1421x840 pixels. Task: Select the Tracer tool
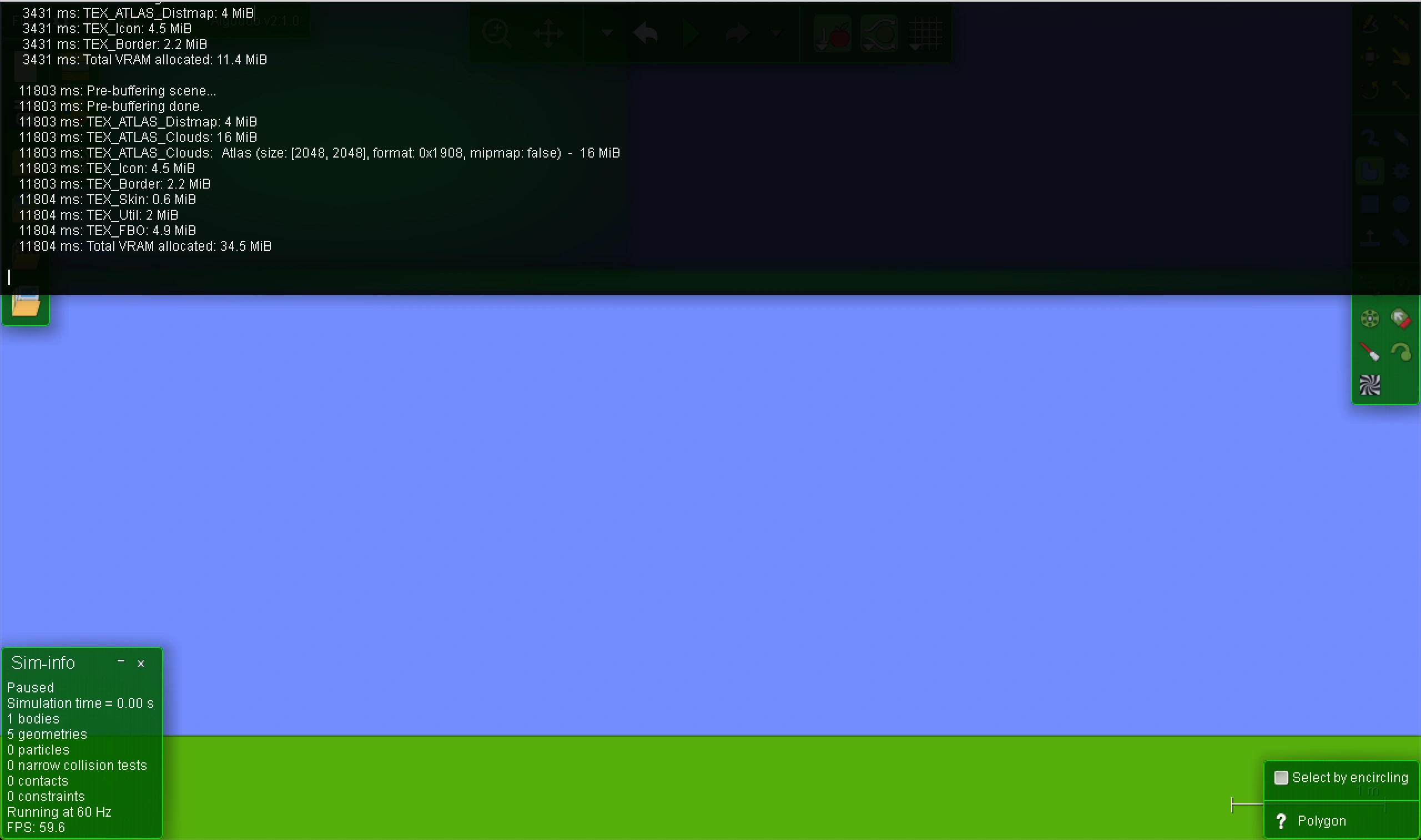click(1400, 352)
